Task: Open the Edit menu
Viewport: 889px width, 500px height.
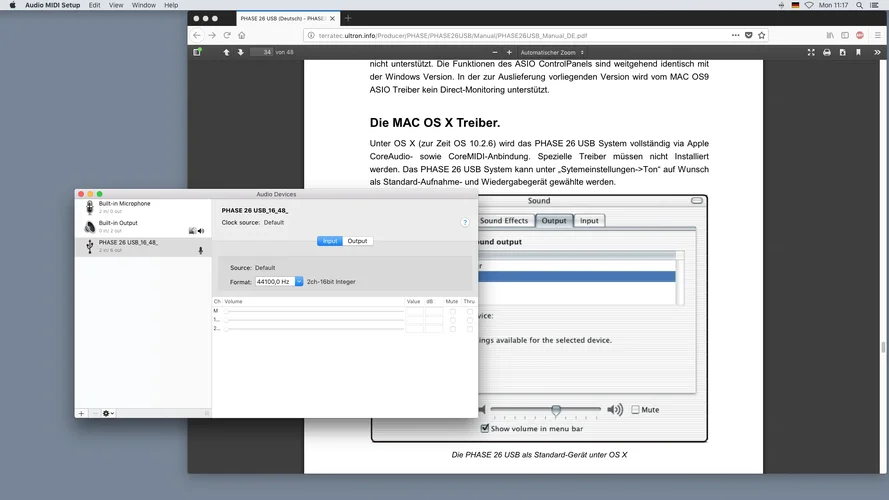Action: [94, 5]
